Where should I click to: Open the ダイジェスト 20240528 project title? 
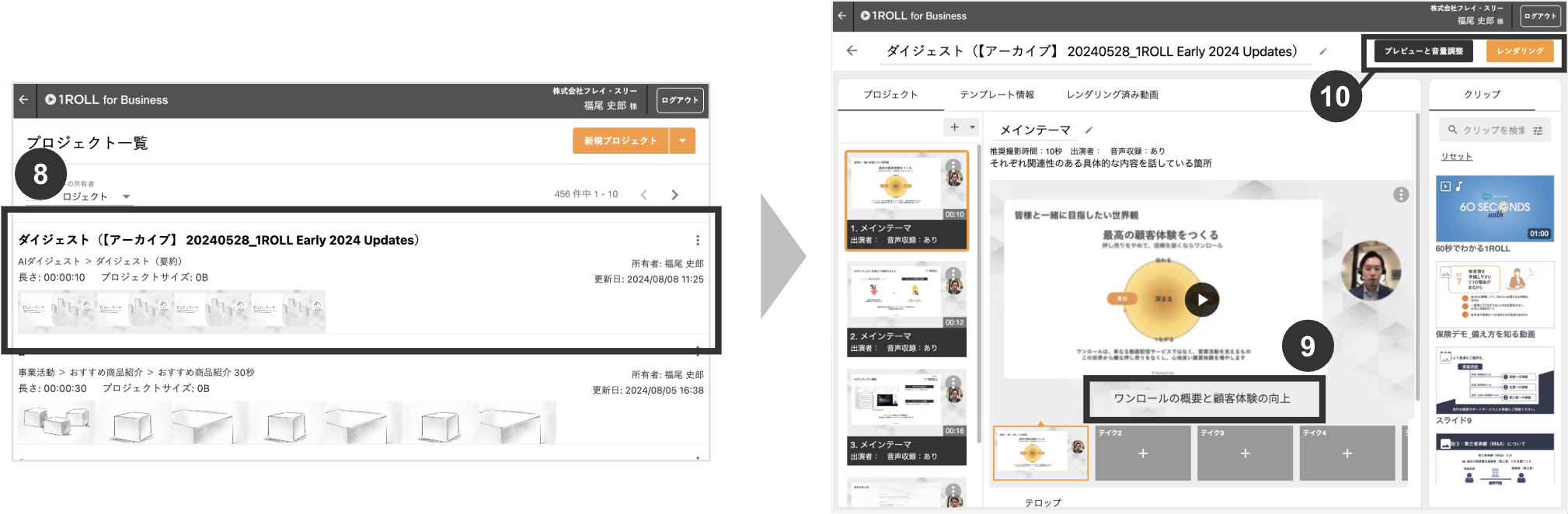pyautogui.click(x=218, y=240)
